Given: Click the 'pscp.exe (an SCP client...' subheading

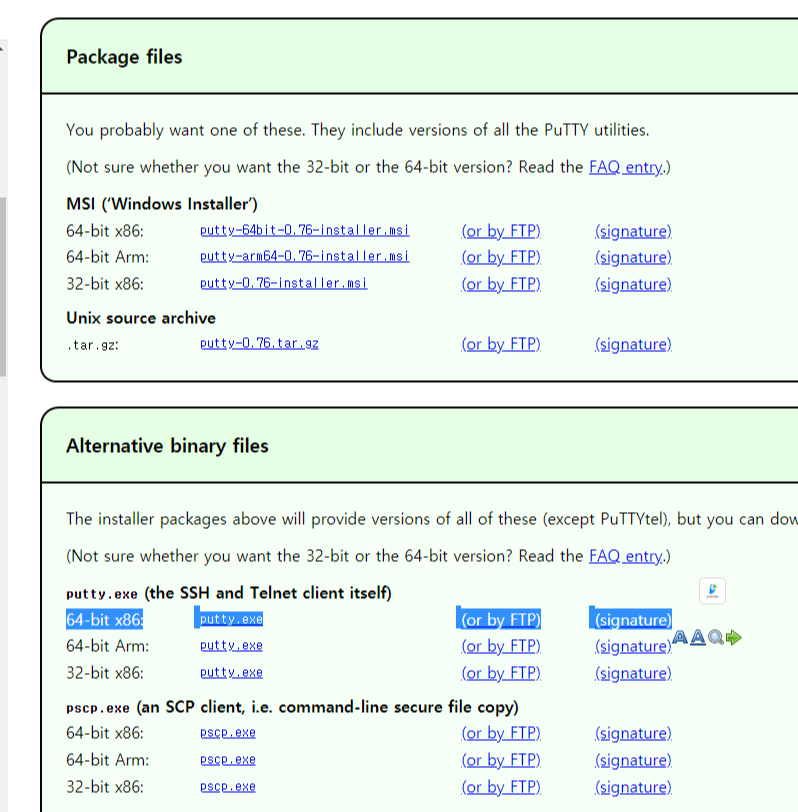Looking at the screenshot, I should pyautogui.click(x=292, y=707).
